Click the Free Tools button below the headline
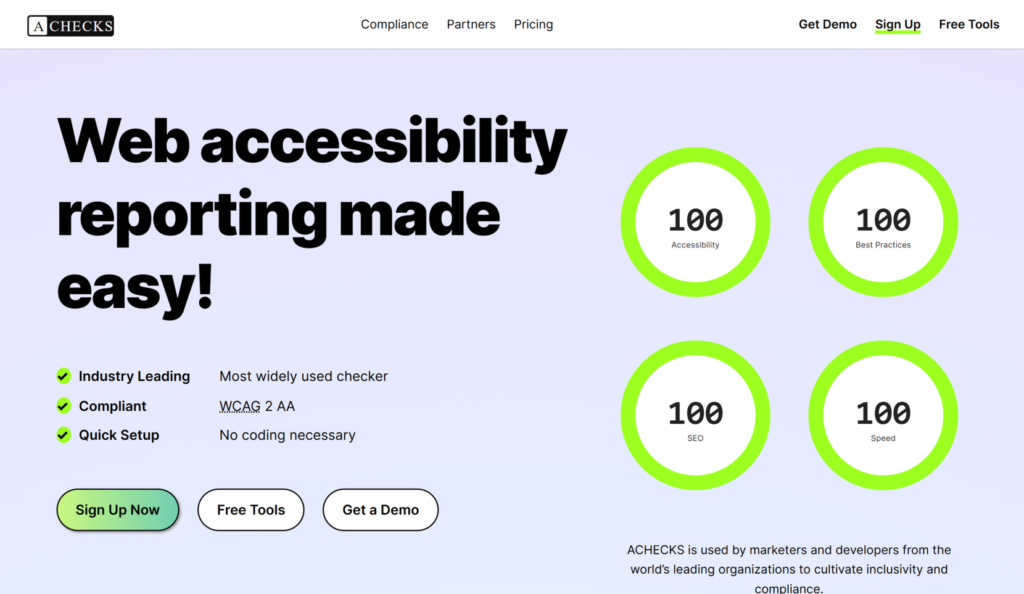 tap(250, 510)
